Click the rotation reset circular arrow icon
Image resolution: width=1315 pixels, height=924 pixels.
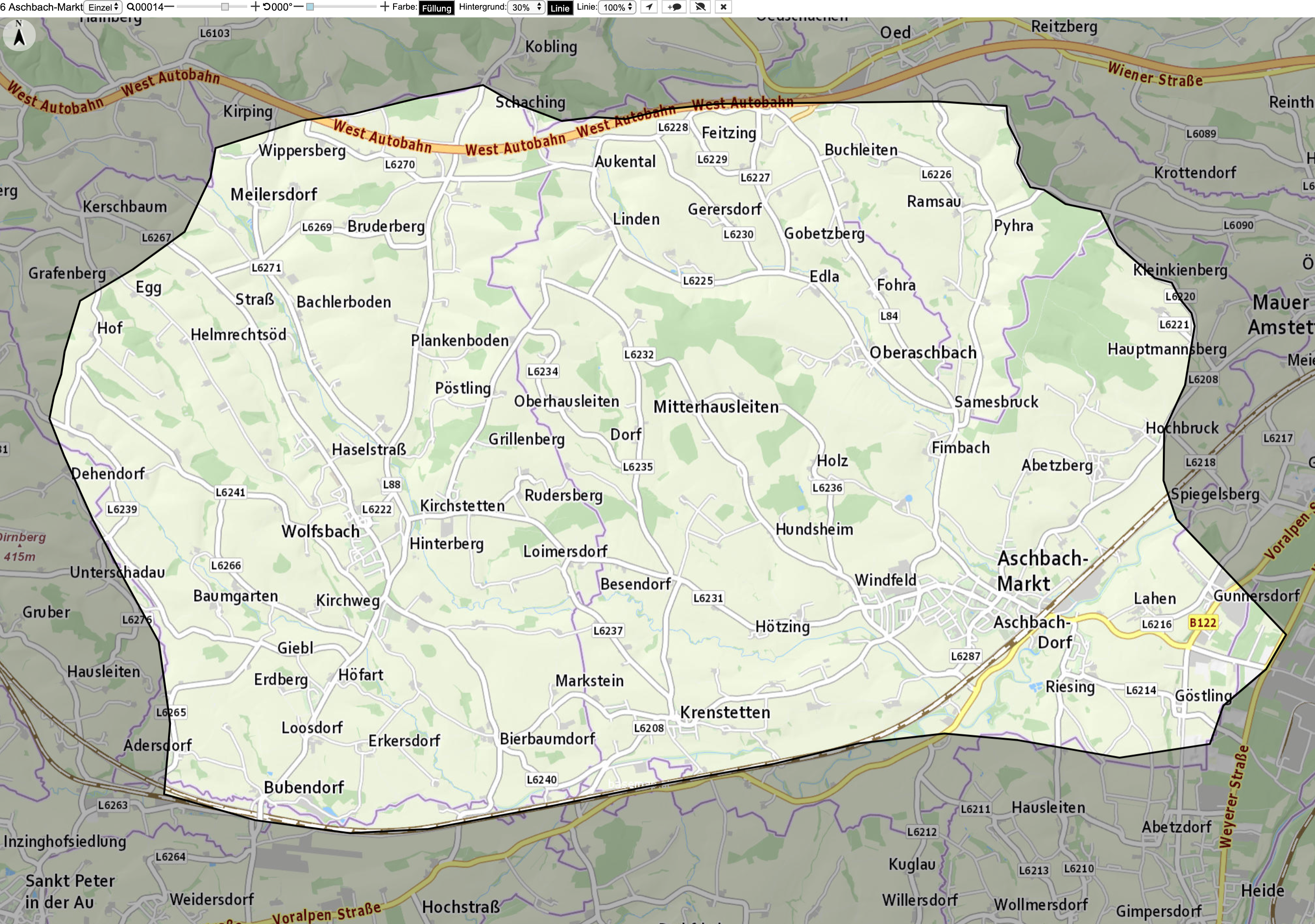pos(267,7)
